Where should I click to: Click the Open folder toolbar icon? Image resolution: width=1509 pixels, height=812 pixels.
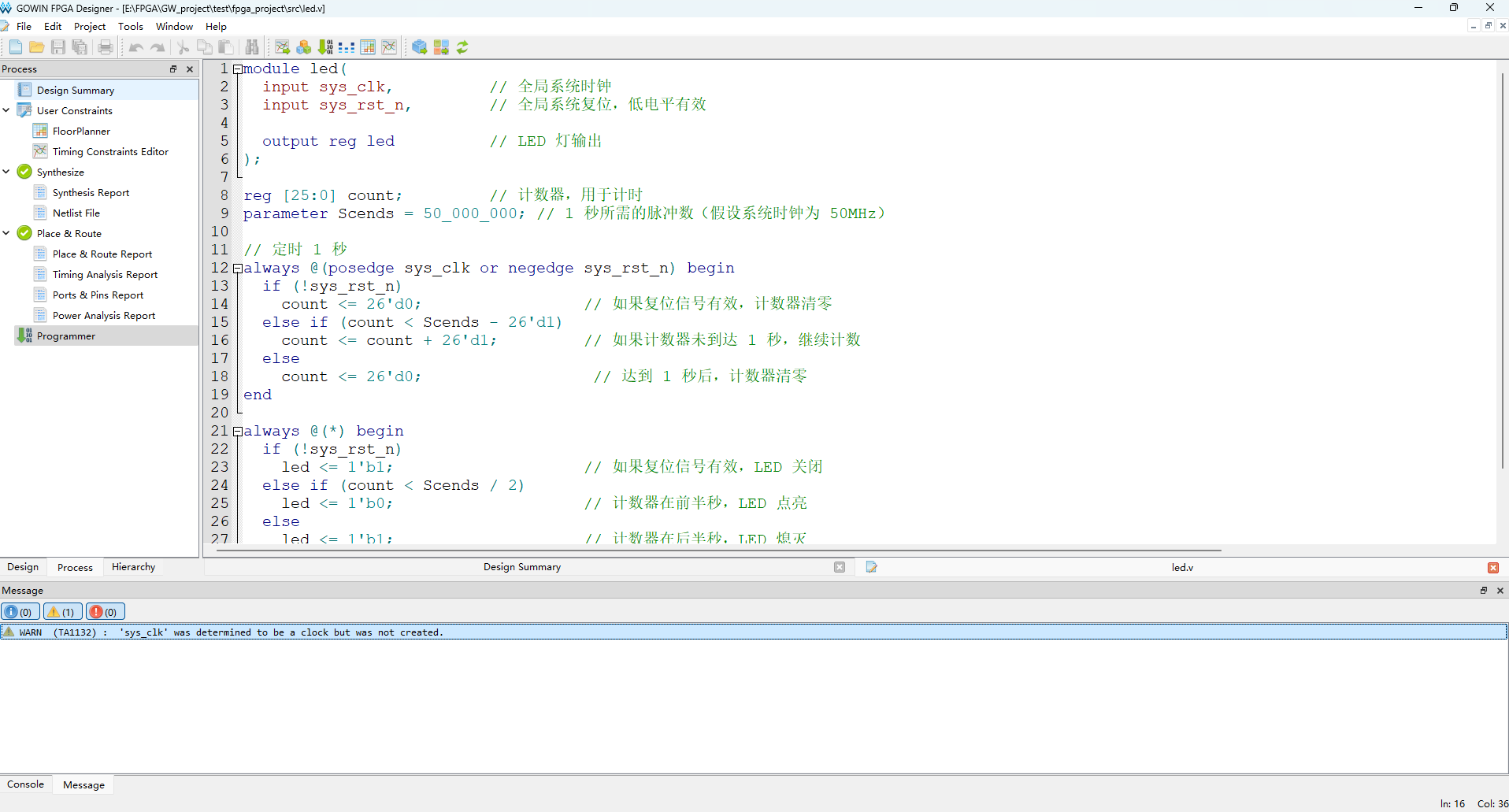36,47
